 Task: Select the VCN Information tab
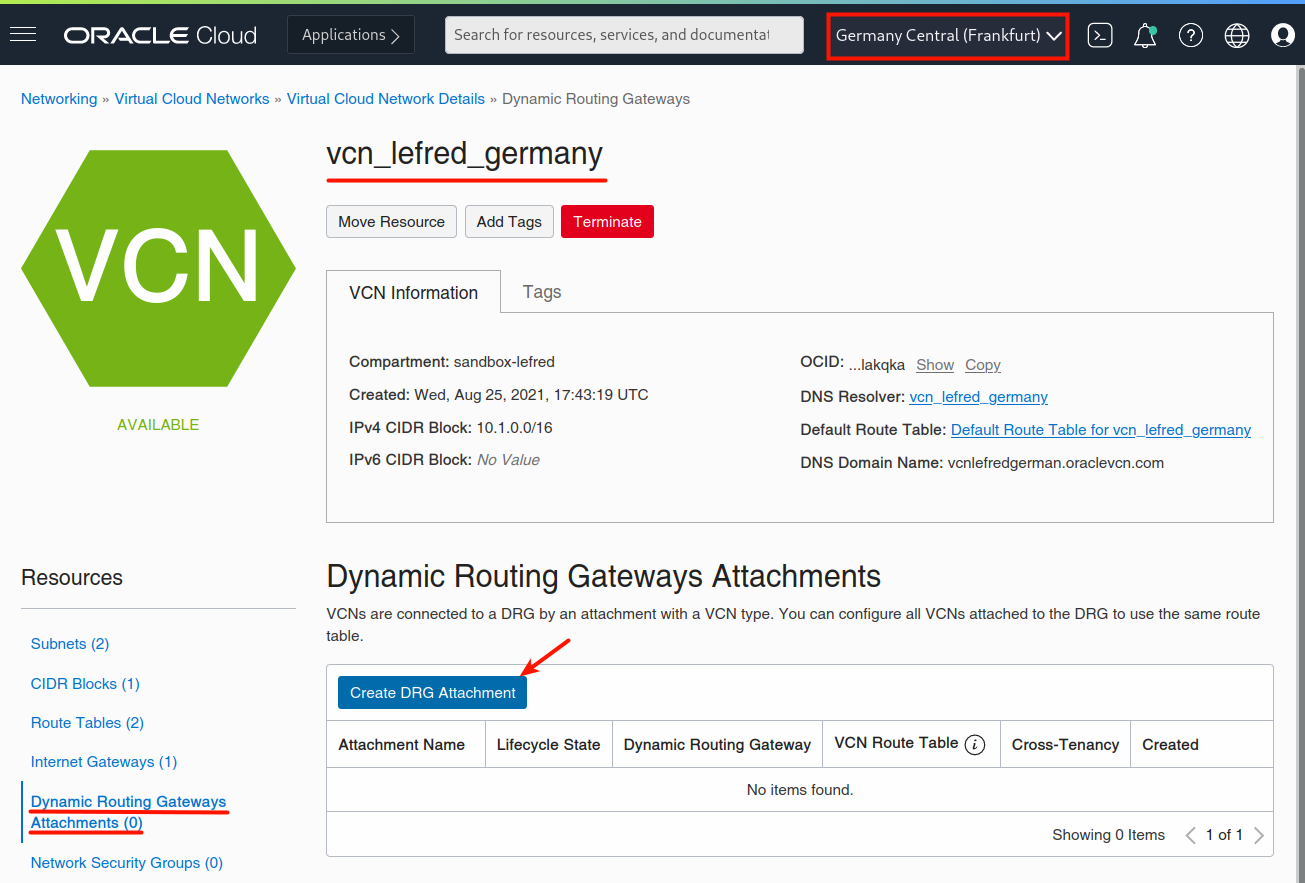(414, 293)
